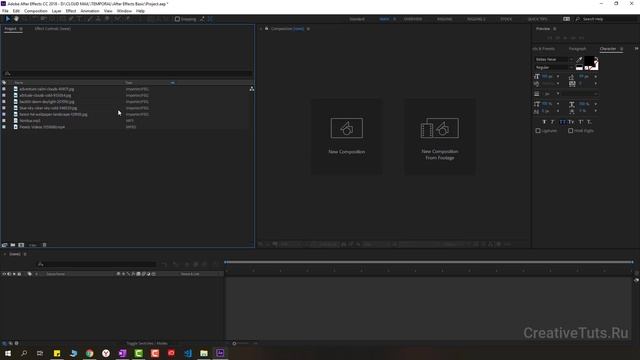Toggle Superscript in Character panel
The width and height of the screenshot is (640, 360).
tap(580, 122)
